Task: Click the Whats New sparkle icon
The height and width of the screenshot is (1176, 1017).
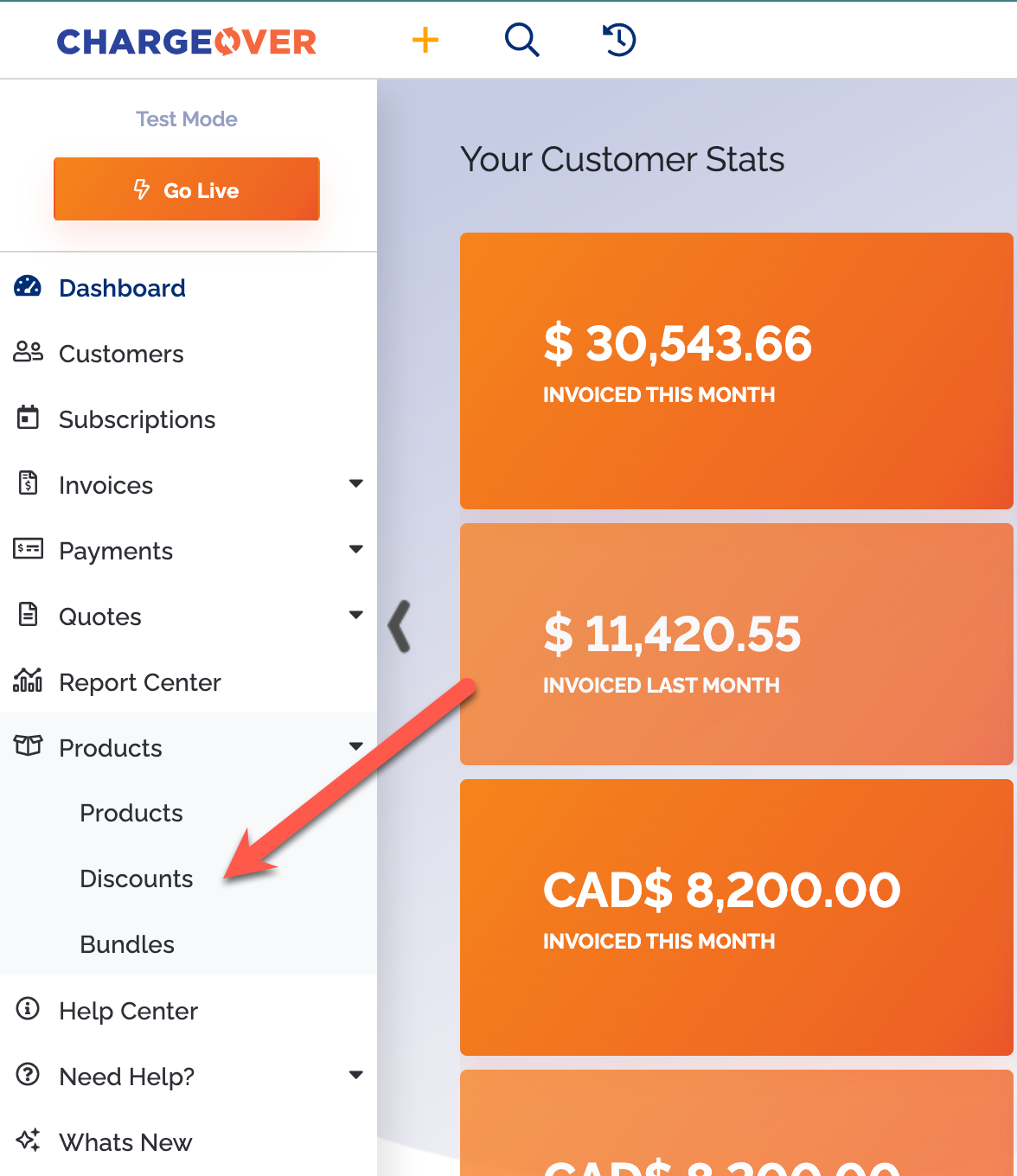Action: (28, 1140)
